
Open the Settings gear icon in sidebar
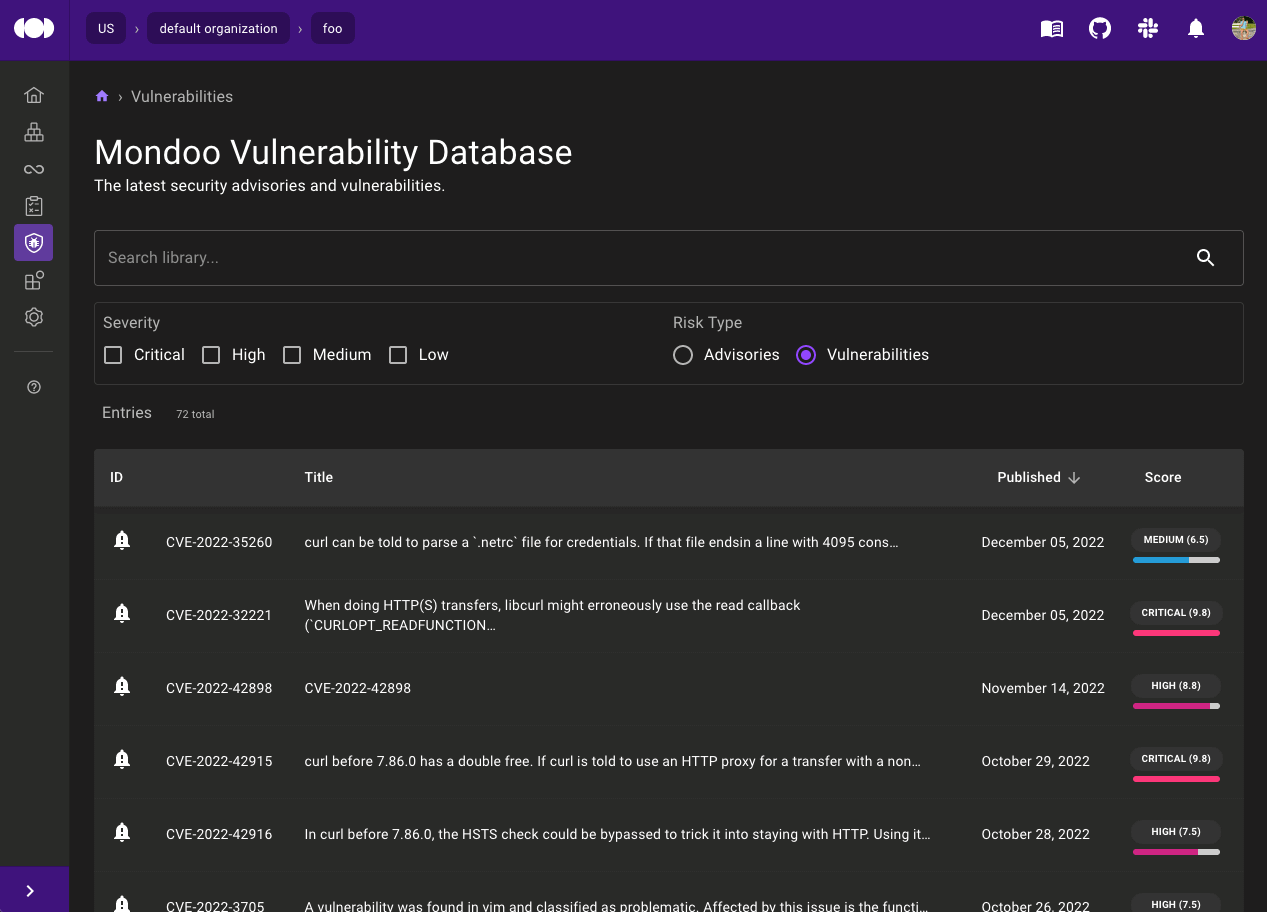click(x=33, y=317)
